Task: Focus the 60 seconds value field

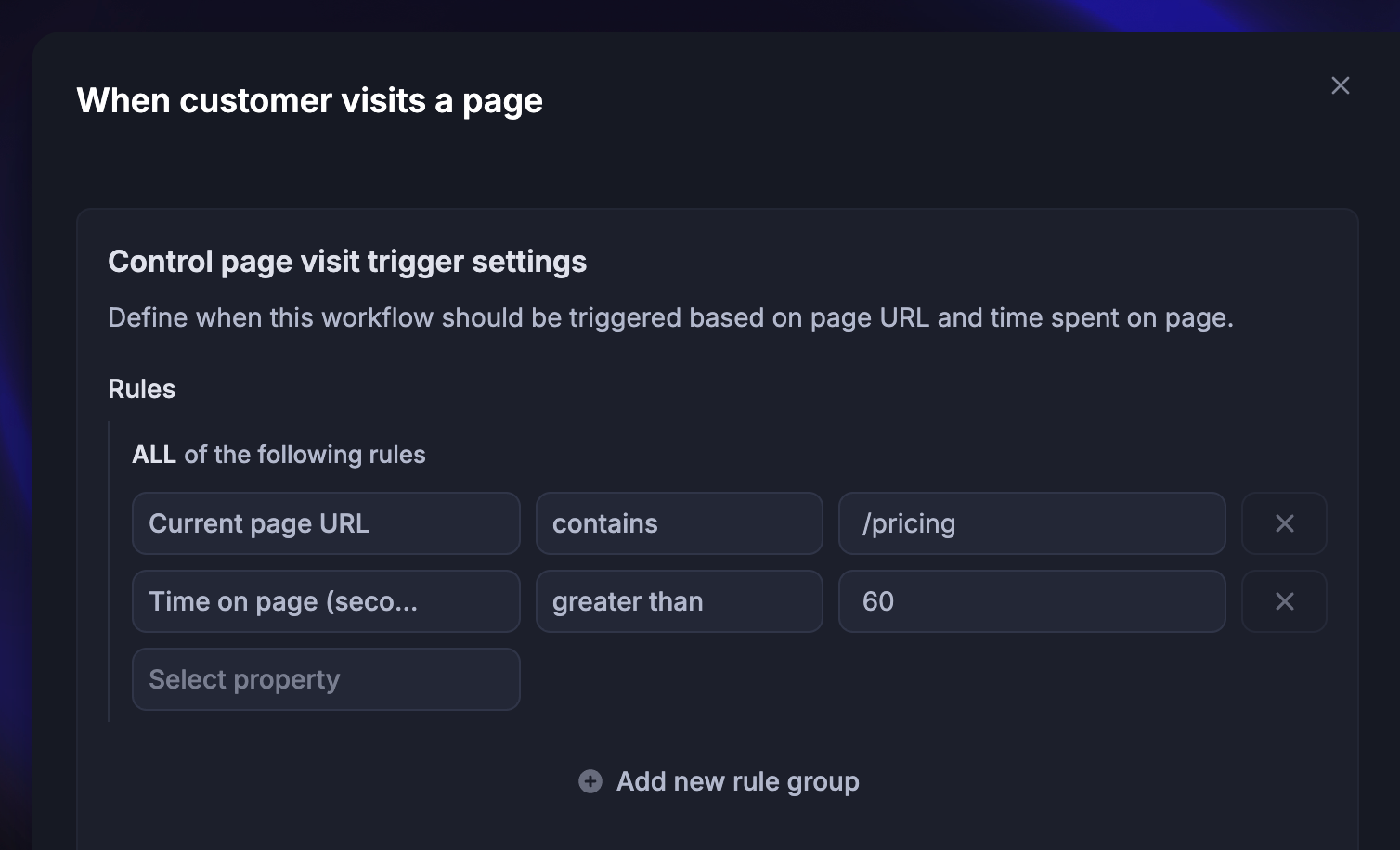Action: [x=1031, y=601]
